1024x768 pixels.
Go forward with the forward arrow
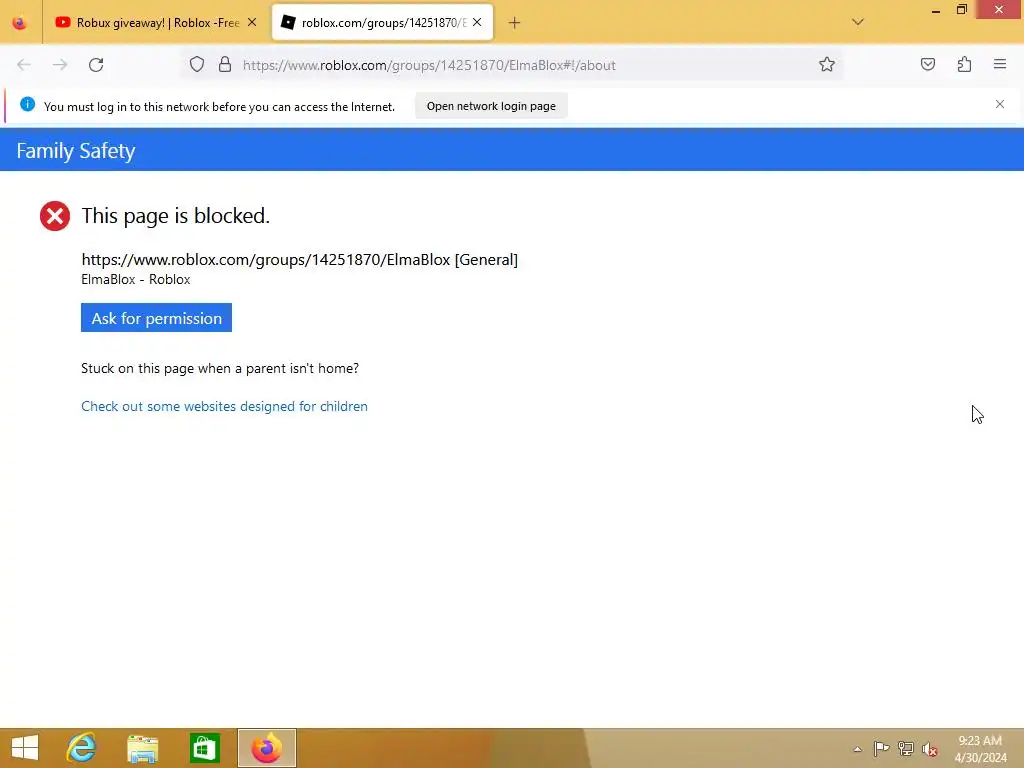coord(60,65)
